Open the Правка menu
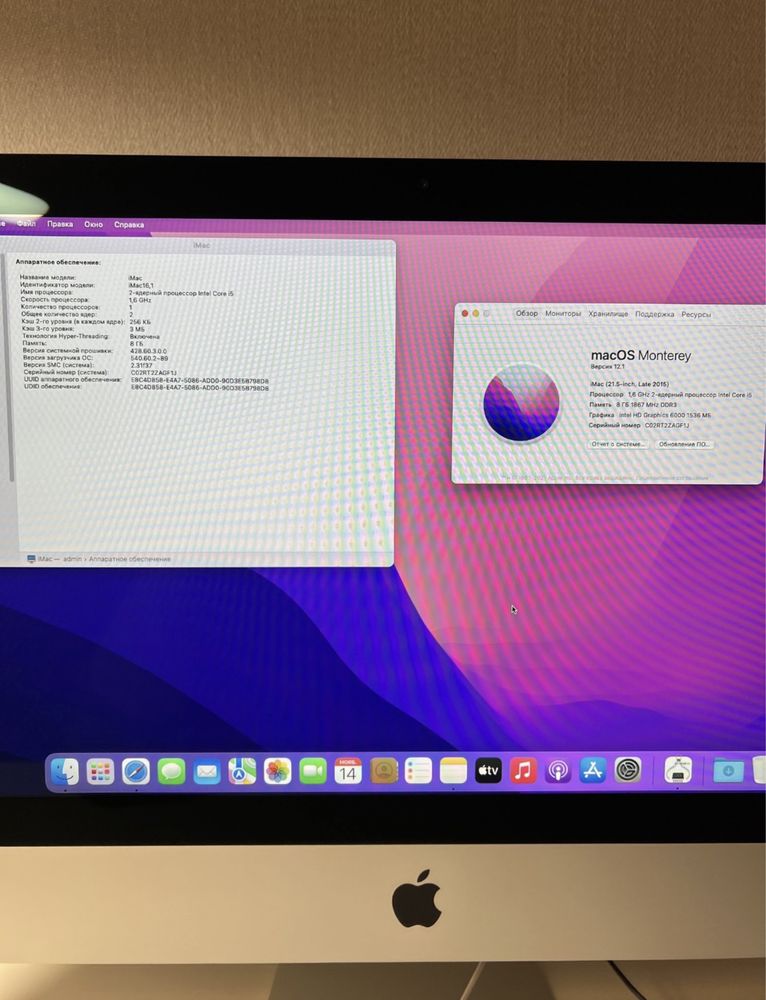 click(60, 224)
